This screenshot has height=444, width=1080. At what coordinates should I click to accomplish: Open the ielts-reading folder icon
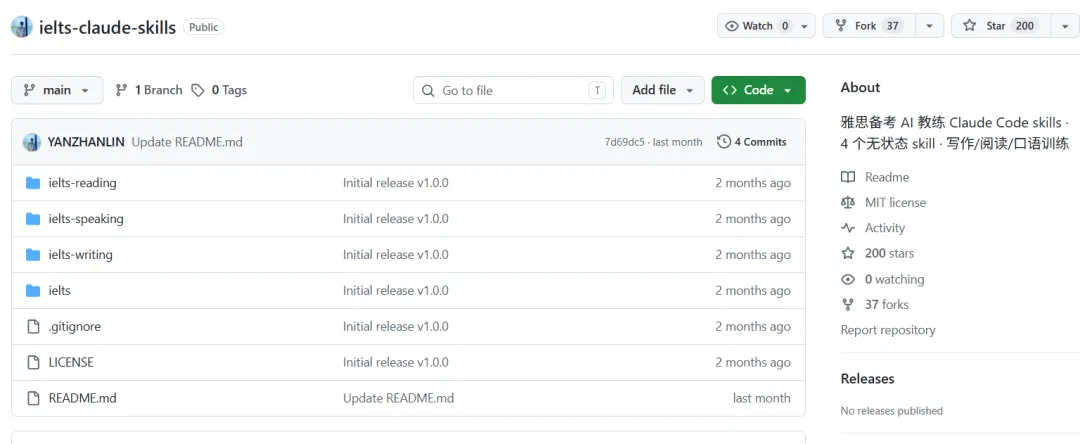point(33,183)
